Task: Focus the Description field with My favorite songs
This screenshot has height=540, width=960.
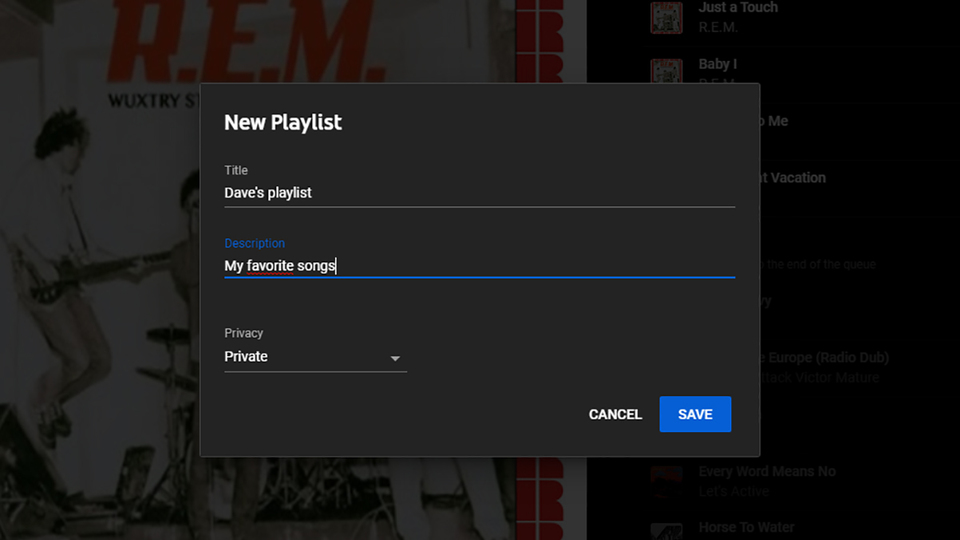Action: [479, 266]
